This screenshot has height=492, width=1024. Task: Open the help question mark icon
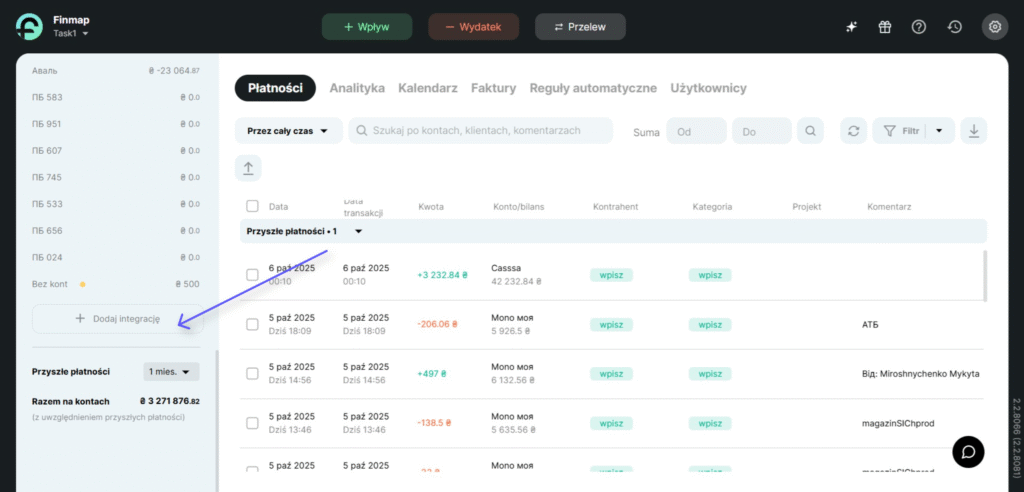(x=919, y=27)
